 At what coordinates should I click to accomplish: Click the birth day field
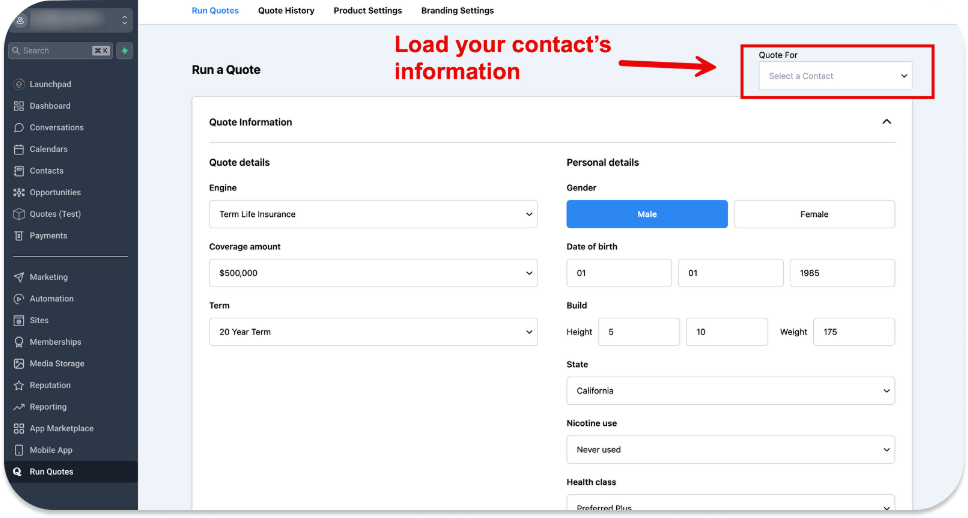pos(730,272)
